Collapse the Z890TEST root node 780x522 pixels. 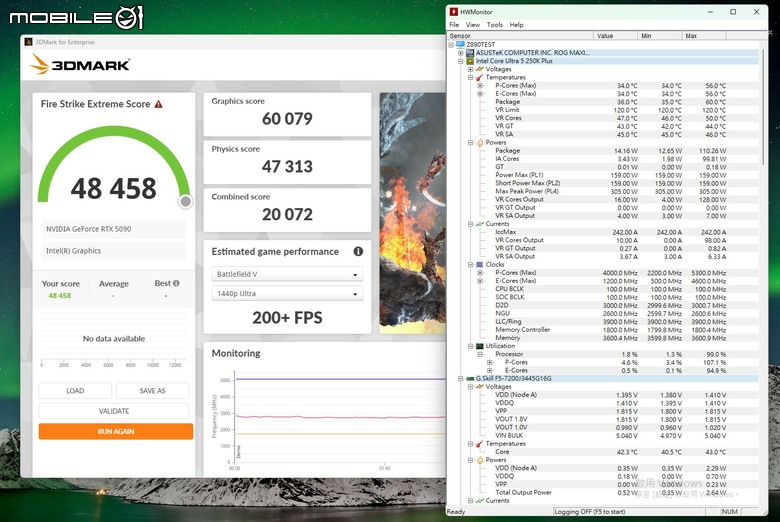[x=451, y=44]
